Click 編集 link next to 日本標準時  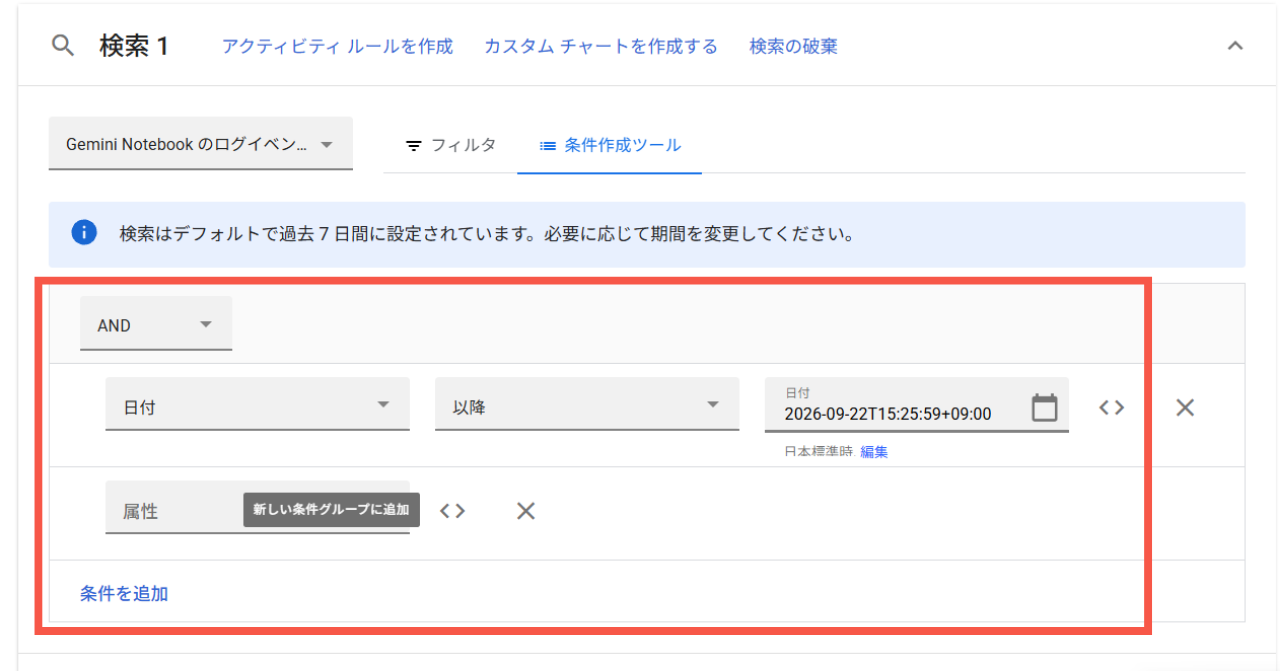tap(874, 451)
